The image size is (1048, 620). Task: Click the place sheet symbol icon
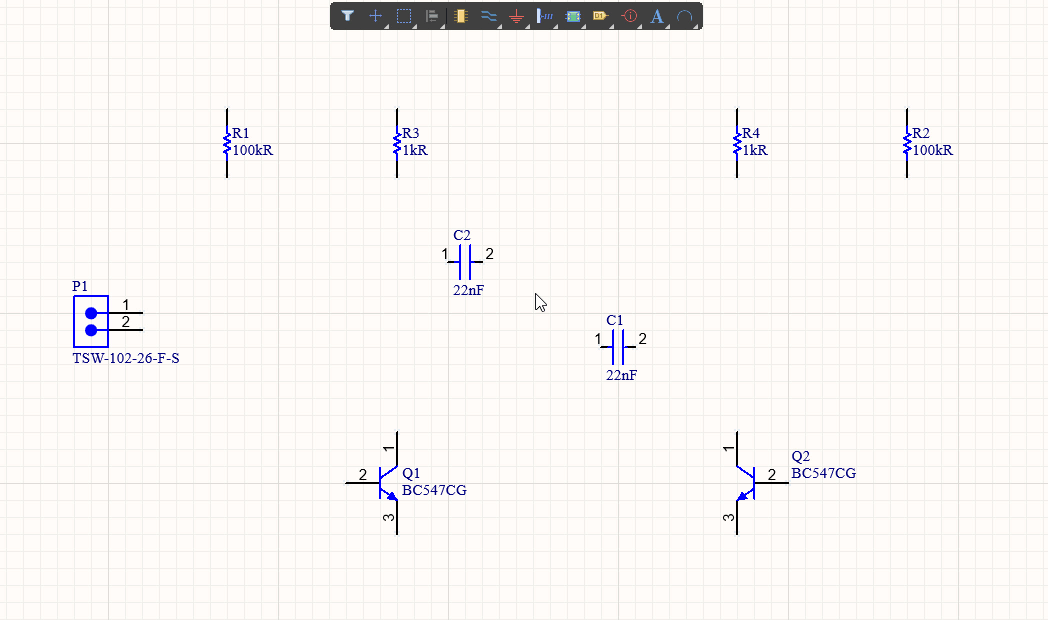(x=573, y=16)
